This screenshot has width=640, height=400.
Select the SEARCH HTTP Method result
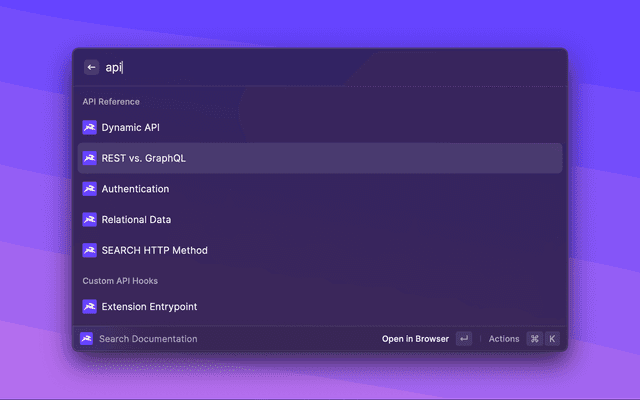point(320,250)
